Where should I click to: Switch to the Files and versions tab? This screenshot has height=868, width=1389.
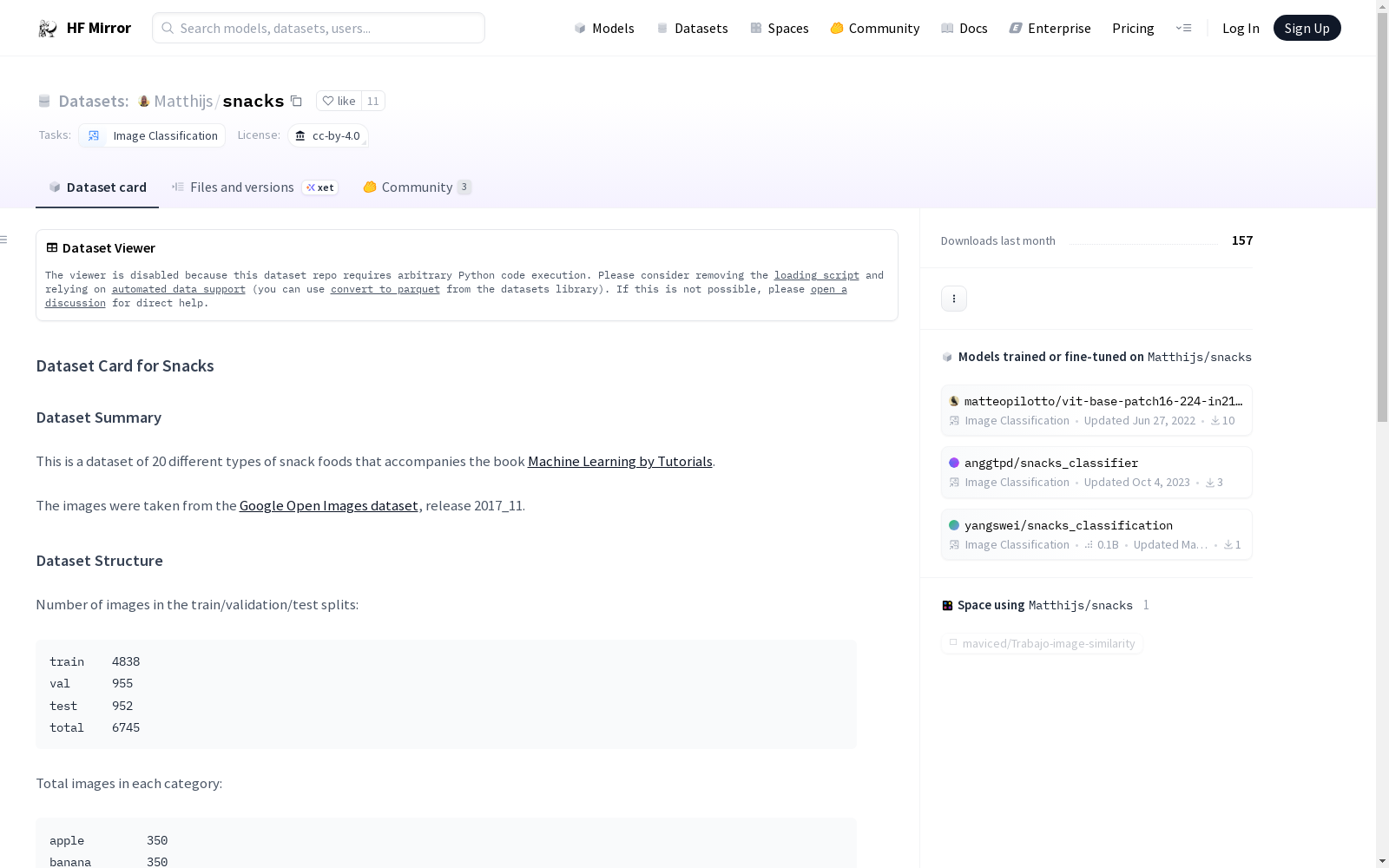click(x=255, y=187)
